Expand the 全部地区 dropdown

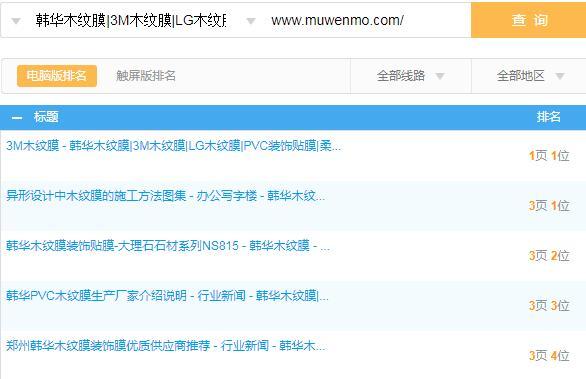click(x=530, y=76)
